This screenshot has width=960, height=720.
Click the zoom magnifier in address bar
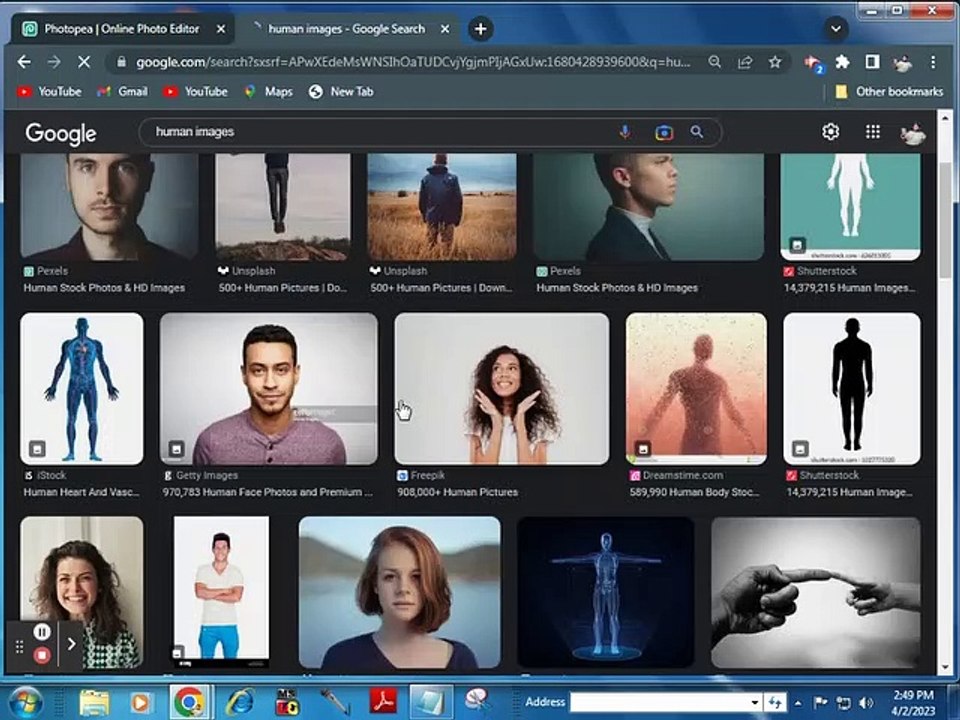click(x=714, y=62)
